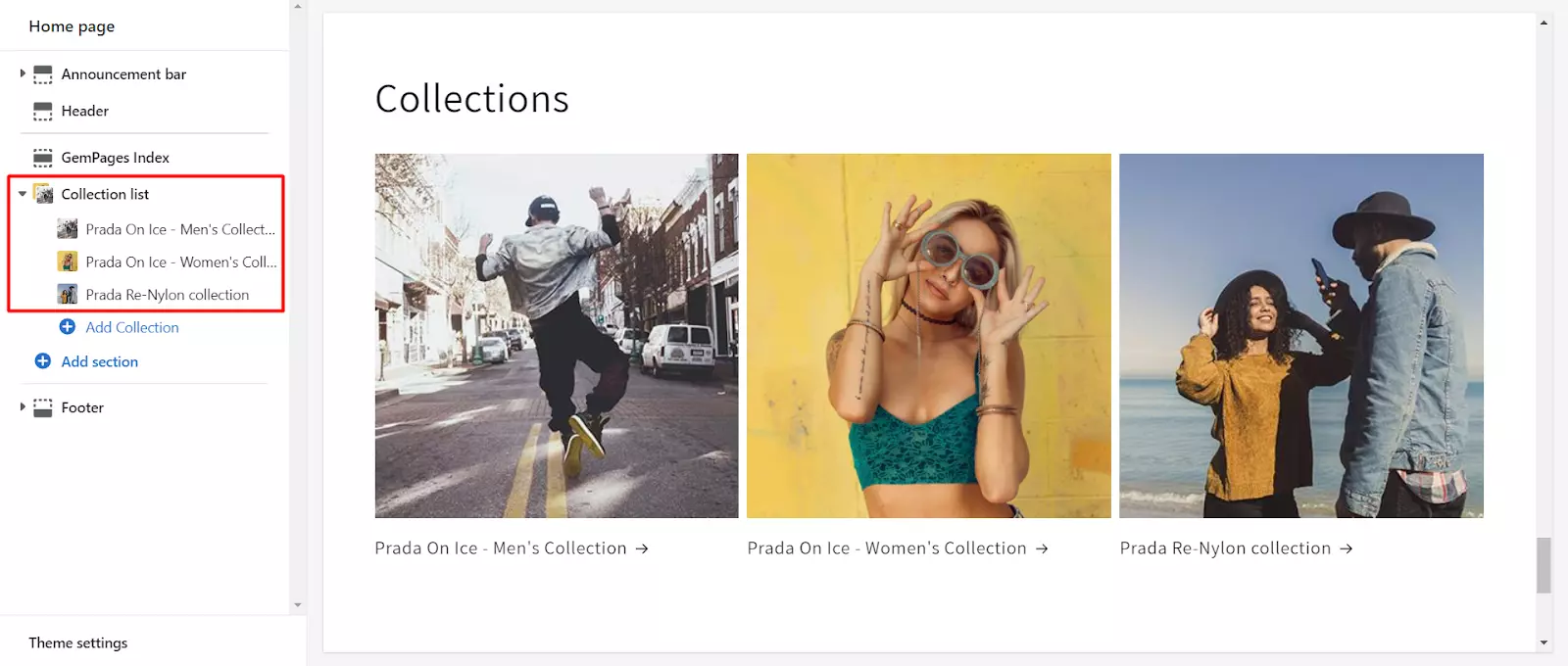1568x666 pixels.
Task: Select the Prada On Ice Women's block
Action: [180, 262]
